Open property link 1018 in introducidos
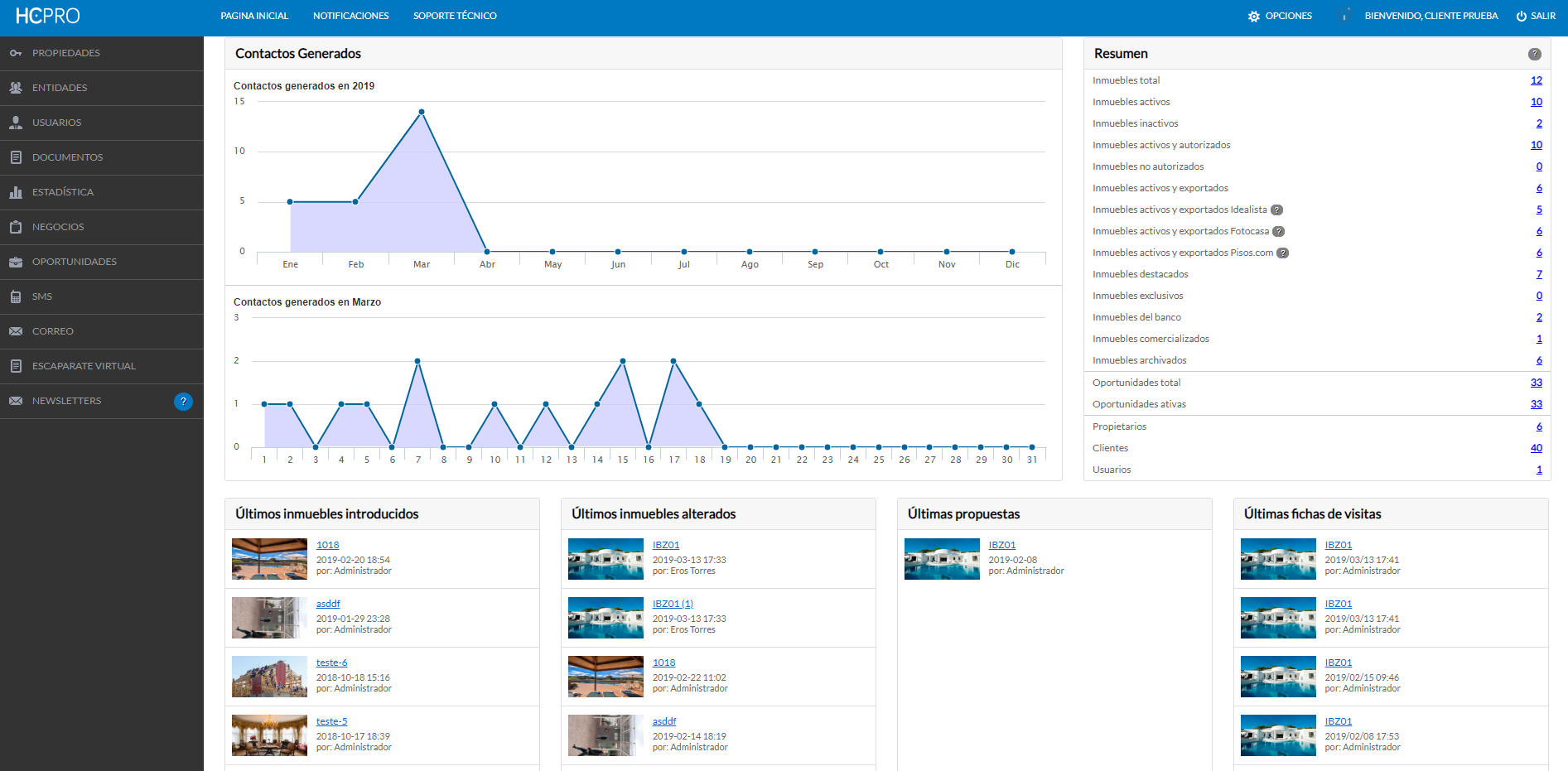 click(328, 545)
